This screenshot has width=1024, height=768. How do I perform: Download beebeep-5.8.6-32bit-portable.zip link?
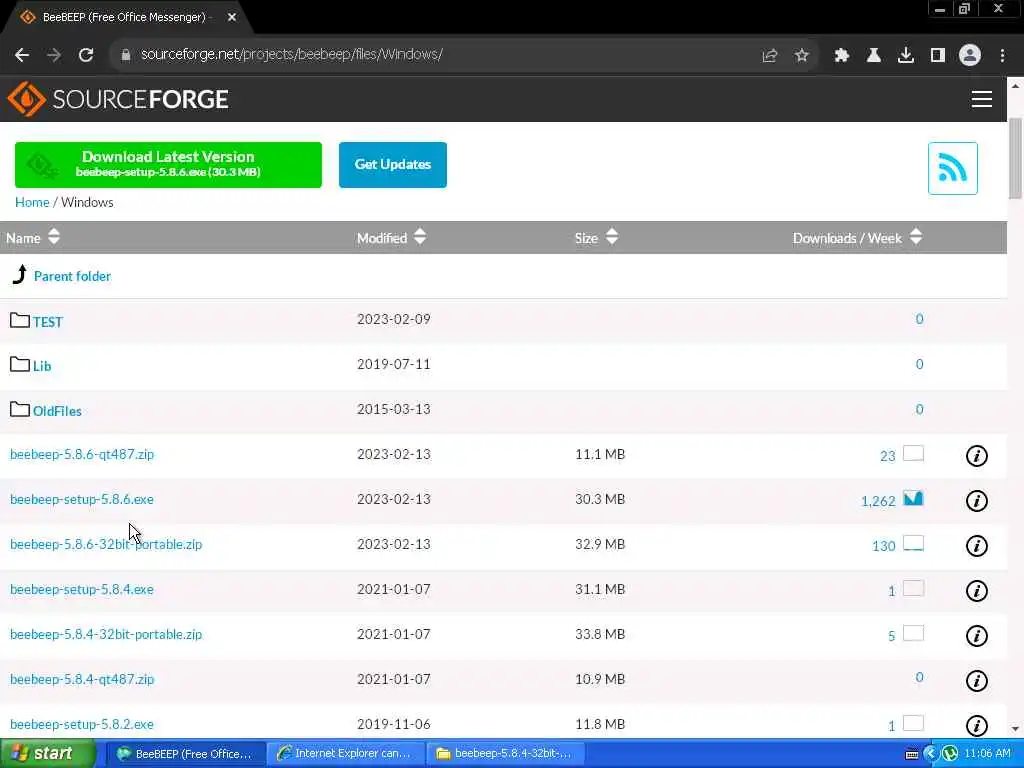(106, 545)
